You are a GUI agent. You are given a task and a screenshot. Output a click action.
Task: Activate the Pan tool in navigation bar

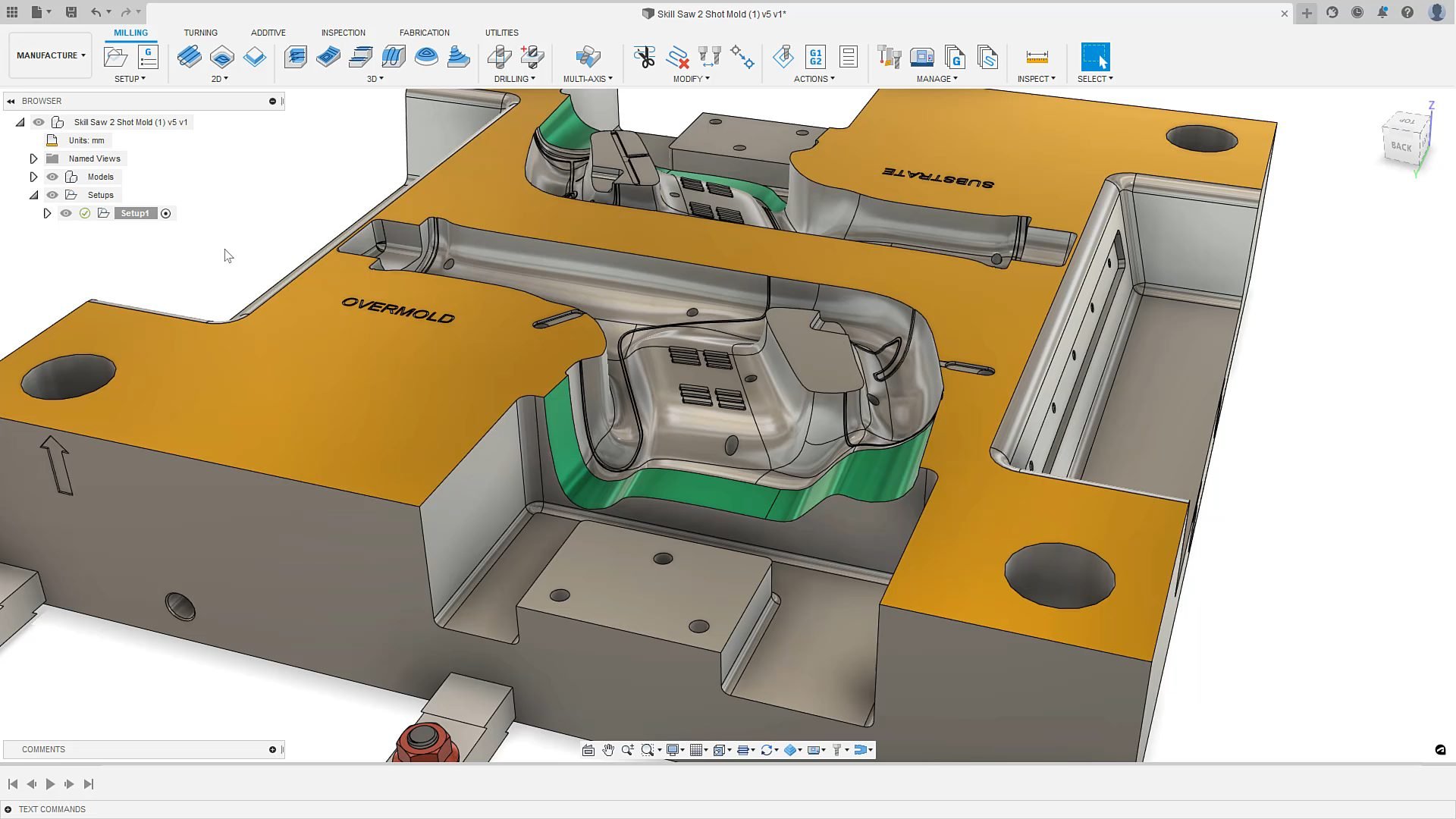click(608, 750)
